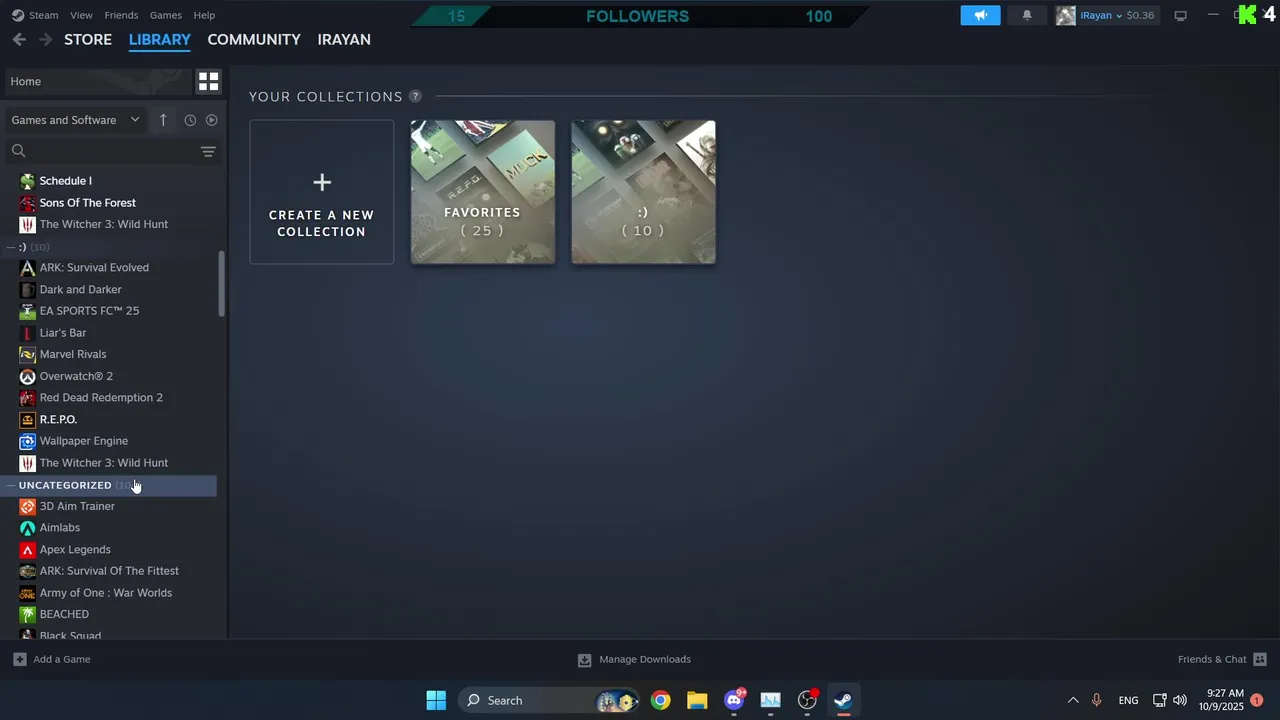Screen dimensions: 1280x720
Task: Click Add a Game
Action: 52,659
